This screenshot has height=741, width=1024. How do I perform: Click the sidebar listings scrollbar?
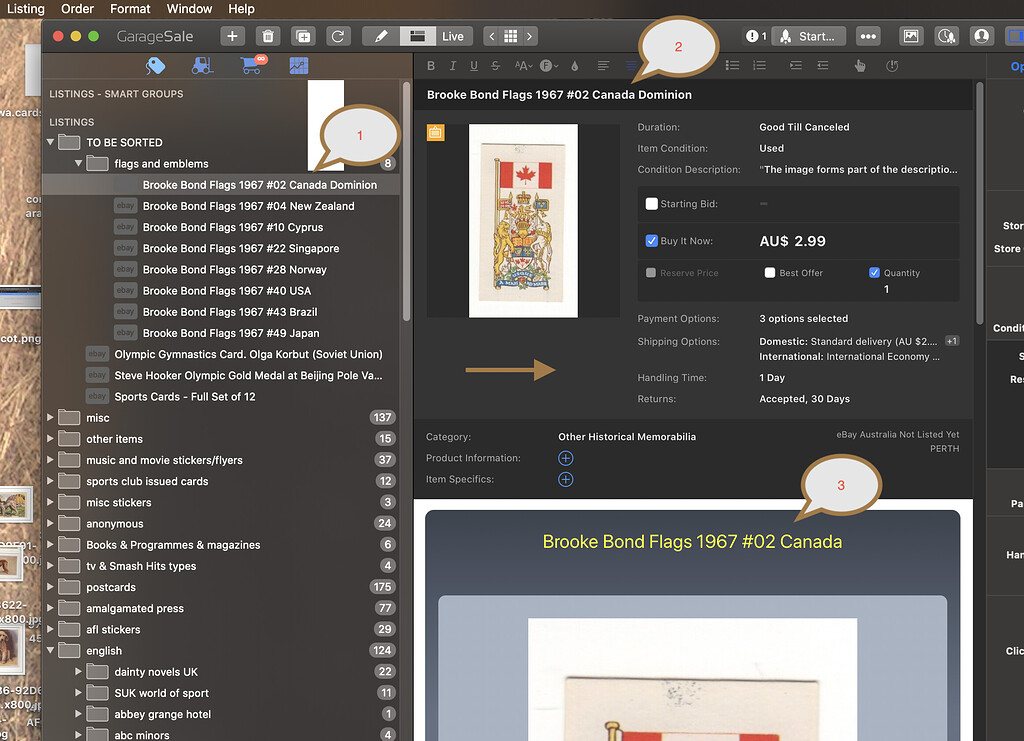coord(406,202)
